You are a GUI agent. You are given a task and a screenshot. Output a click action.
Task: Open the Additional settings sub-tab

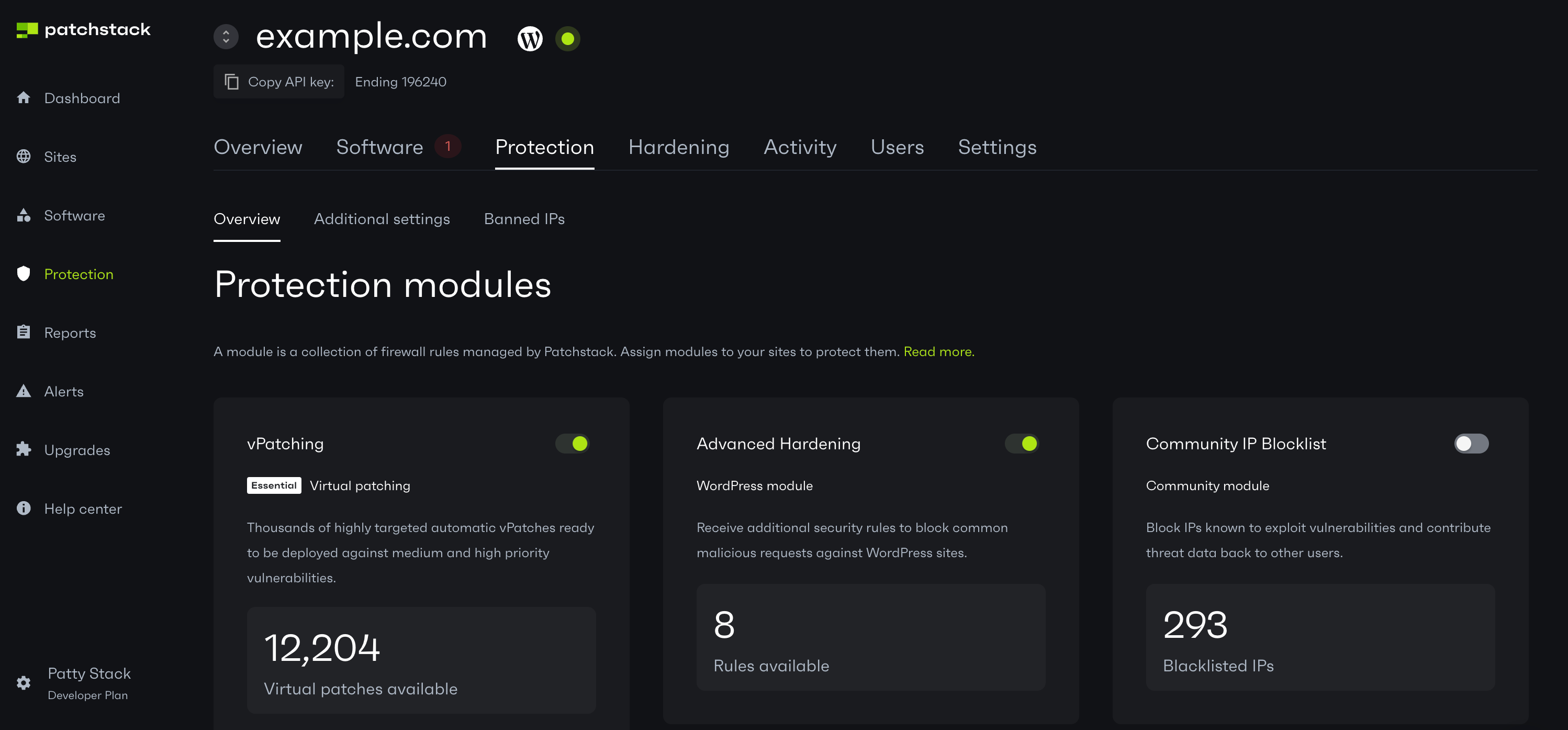[x=382, y=219]
